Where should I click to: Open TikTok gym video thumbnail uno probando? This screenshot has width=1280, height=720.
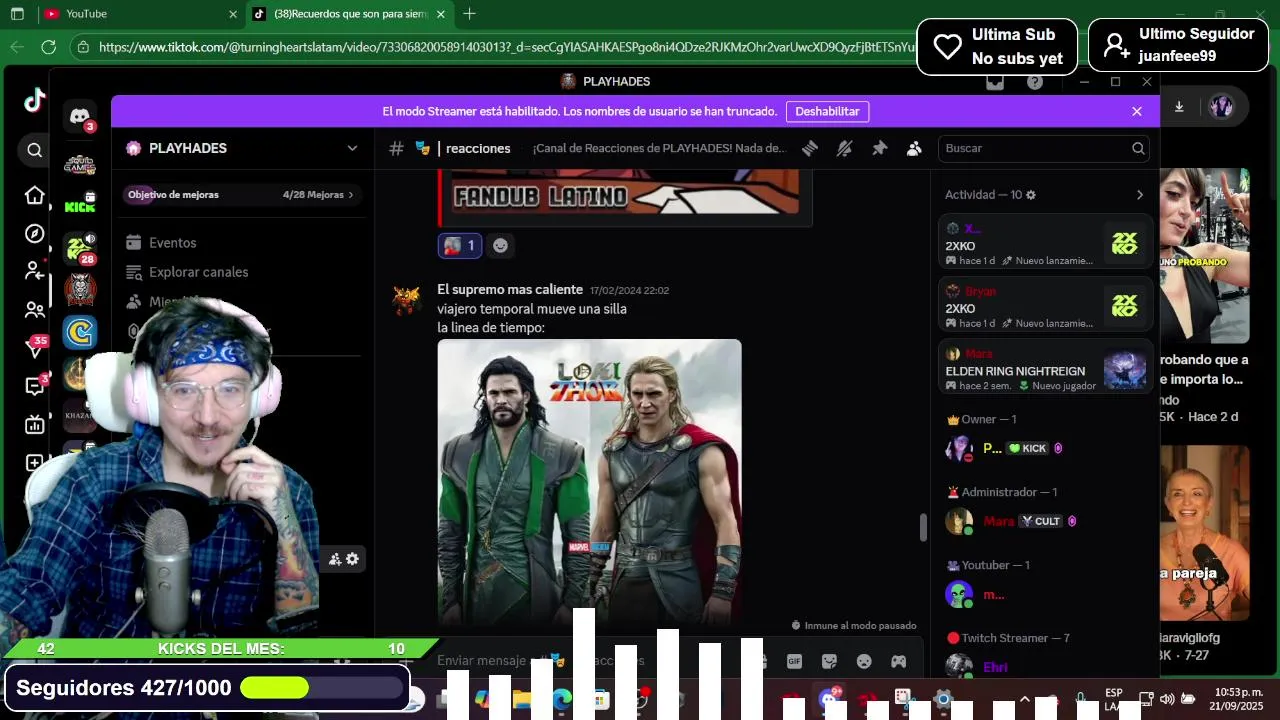[x=1204, y=256]
